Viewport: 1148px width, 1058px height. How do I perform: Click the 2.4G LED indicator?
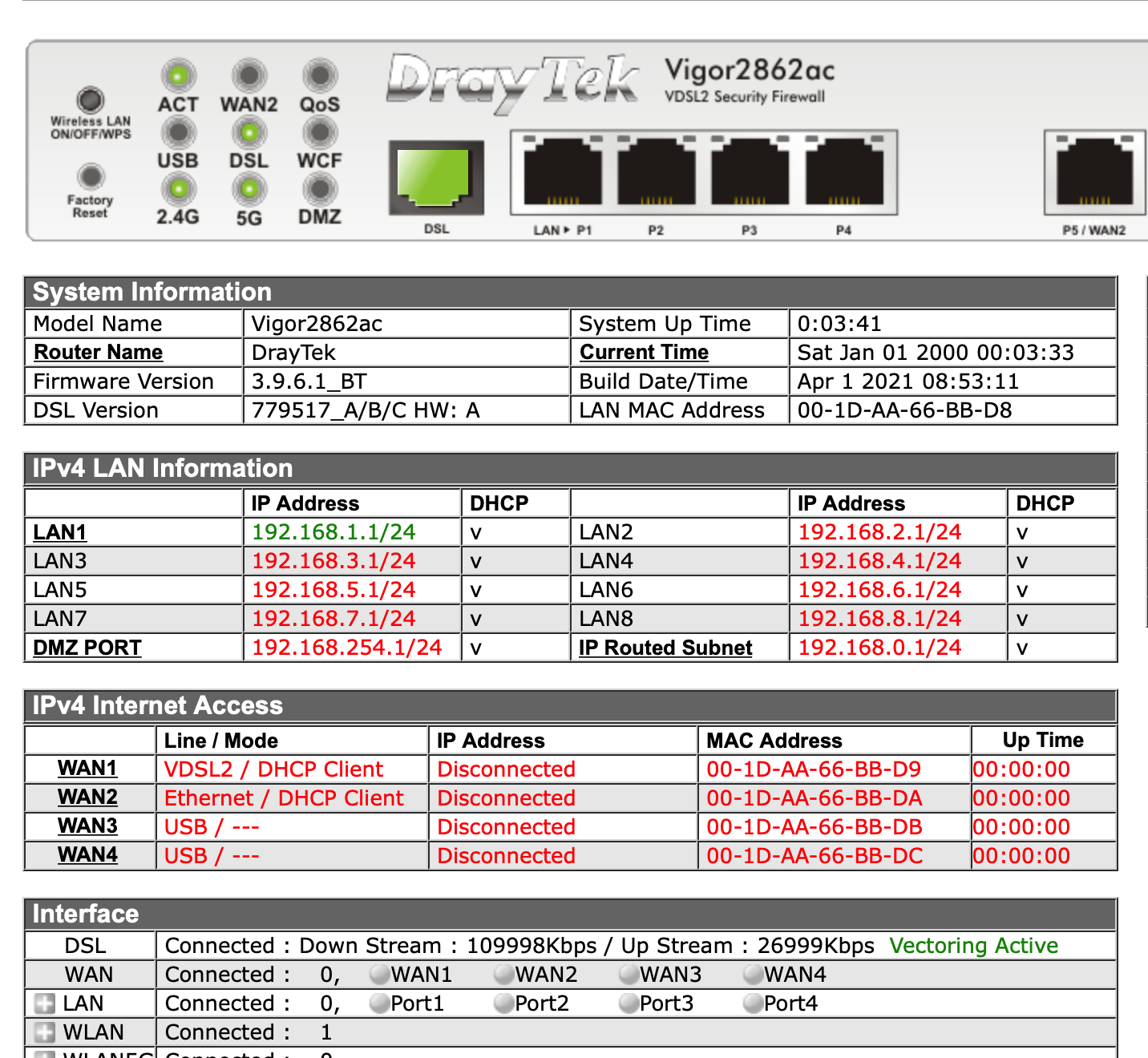pyautogui.click(x=178, y=188)
